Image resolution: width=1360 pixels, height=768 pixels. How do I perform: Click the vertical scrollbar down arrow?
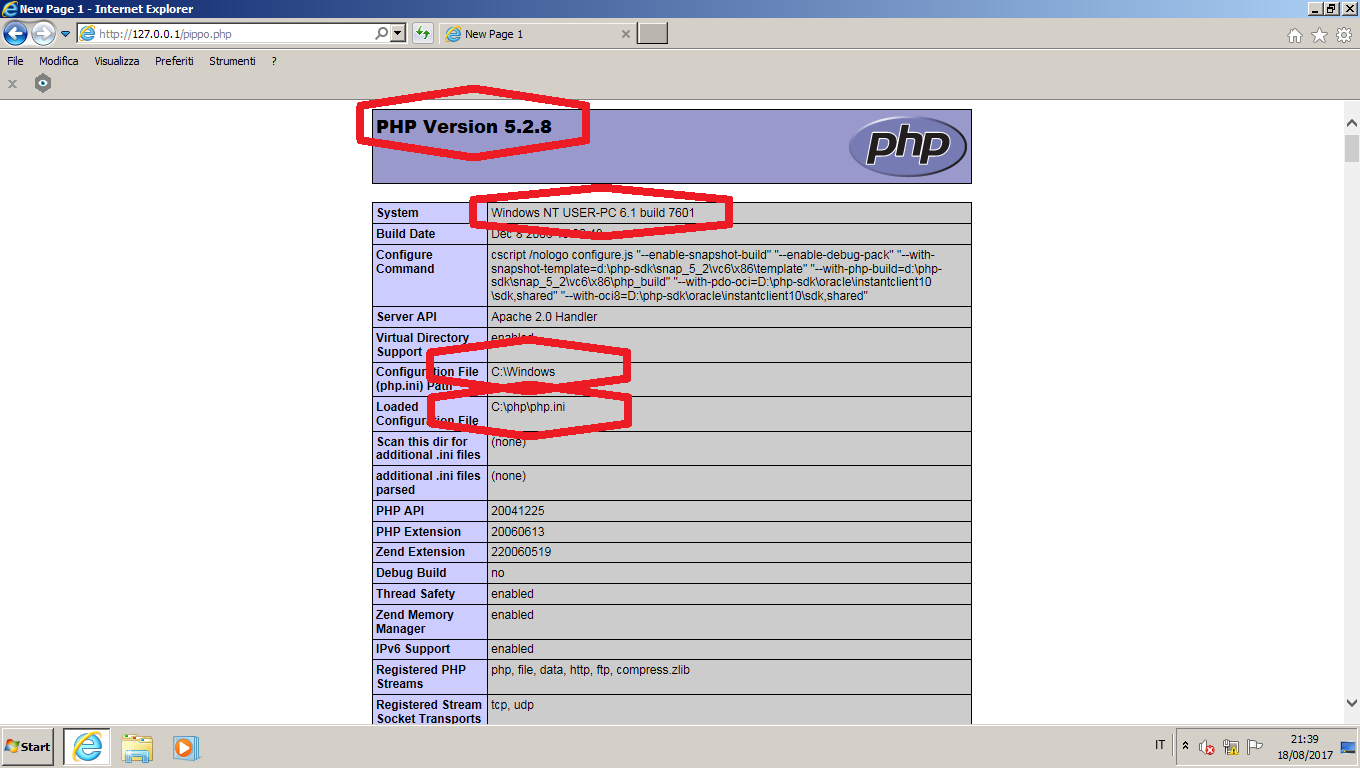pyautogui.click(x=1351, y=703)
